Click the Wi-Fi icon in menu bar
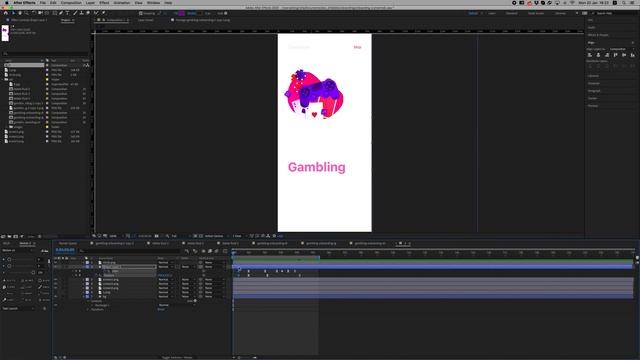The image size is (640, 360). pyautogui.click(x=572, y=2)
